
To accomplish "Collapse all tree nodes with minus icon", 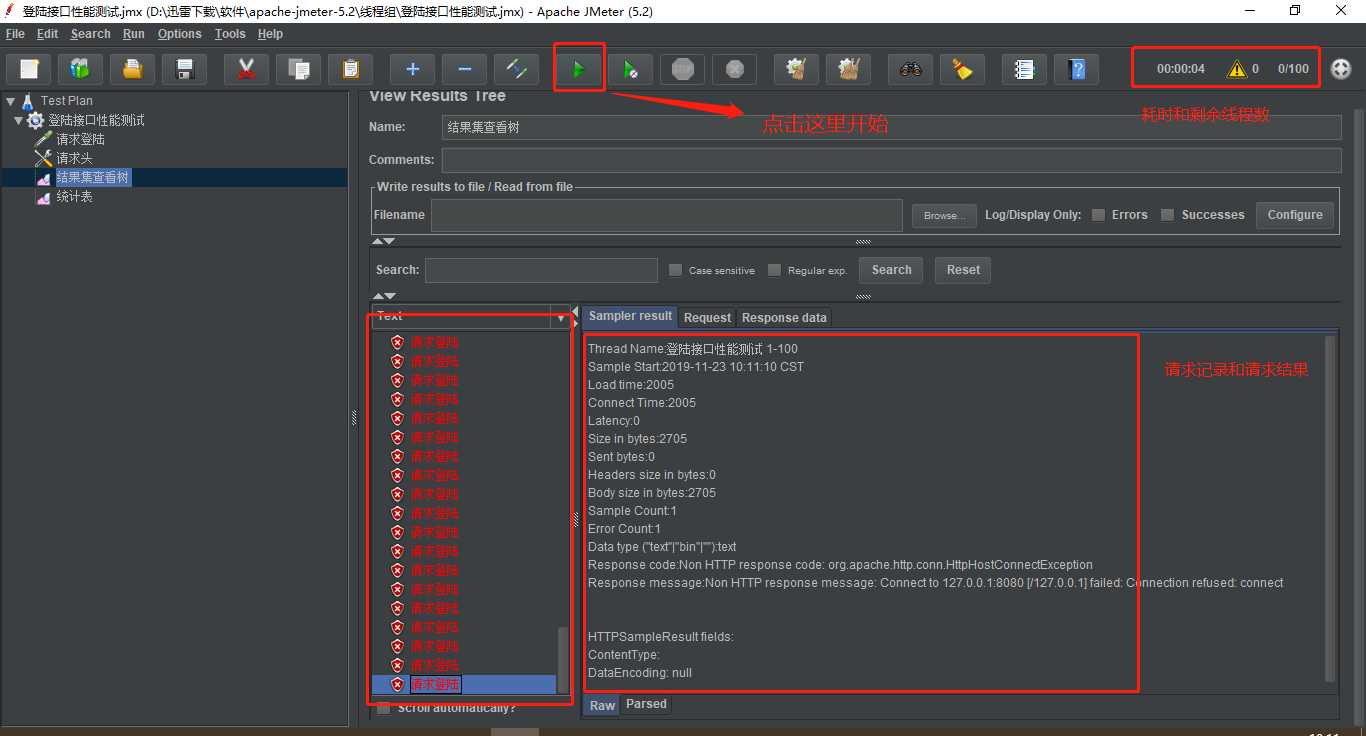I will 464,69.
